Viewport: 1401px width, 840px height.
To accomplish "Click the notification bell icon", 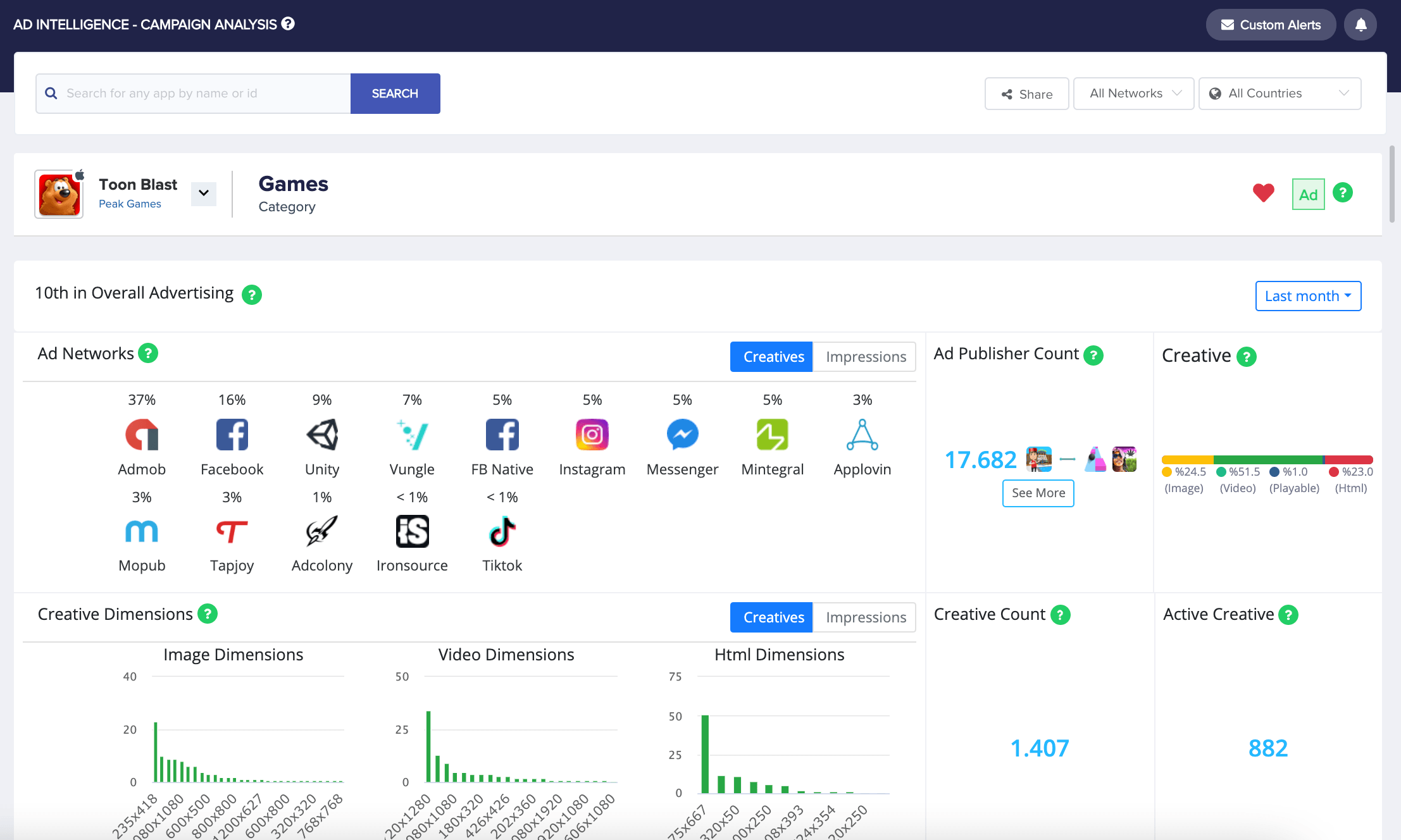I will point(1361,25).
